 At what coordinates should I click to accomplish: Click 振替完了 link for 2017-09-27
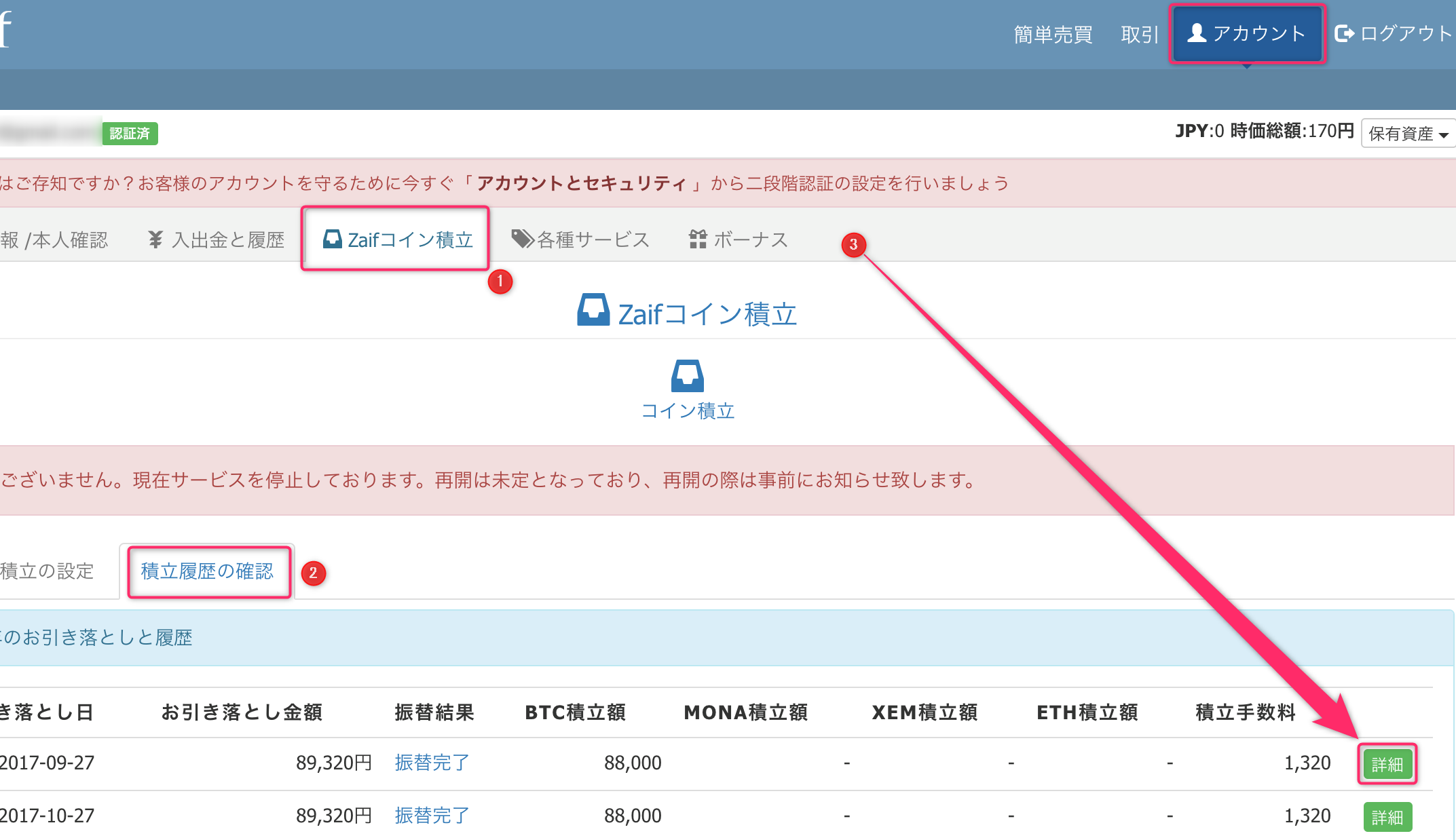(x=432, y=763)
